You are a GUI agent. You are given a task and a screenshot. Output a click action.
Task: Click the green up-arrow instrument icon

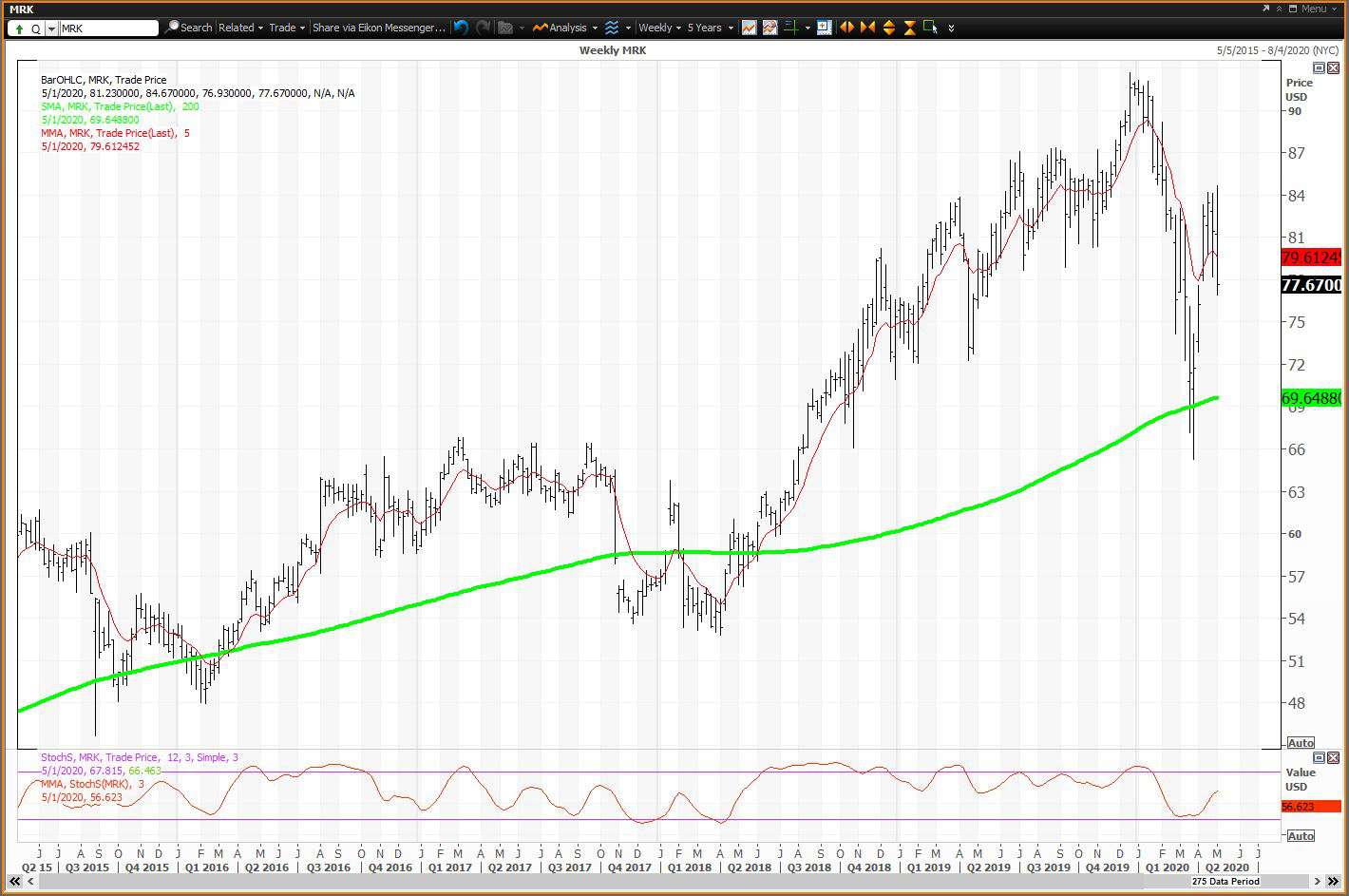pyautogui.click(x=19, y=29)
